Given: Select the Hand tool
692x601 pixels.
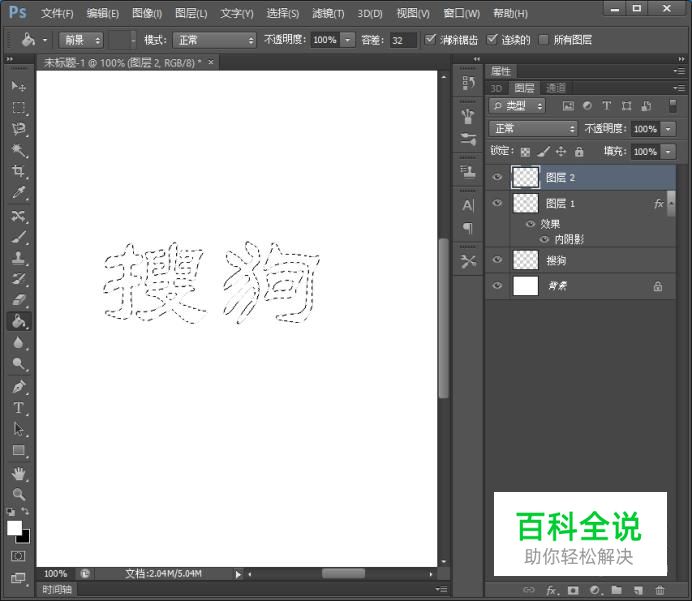Looking at the screenshot, I should (x=18, y=473).
